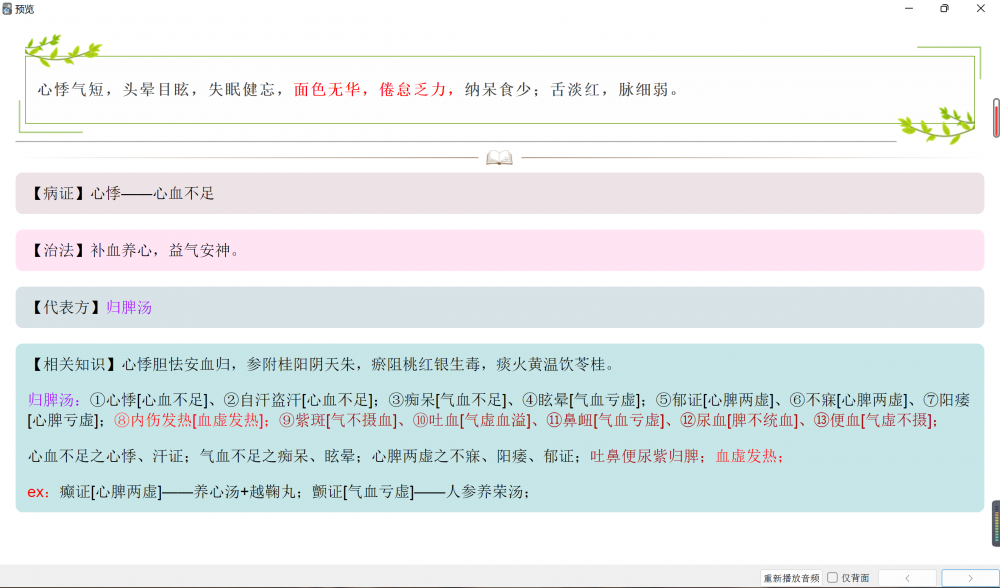
Task: Click text ④眩晕[气血亏虚]
Action: click(x=580, y=401)
